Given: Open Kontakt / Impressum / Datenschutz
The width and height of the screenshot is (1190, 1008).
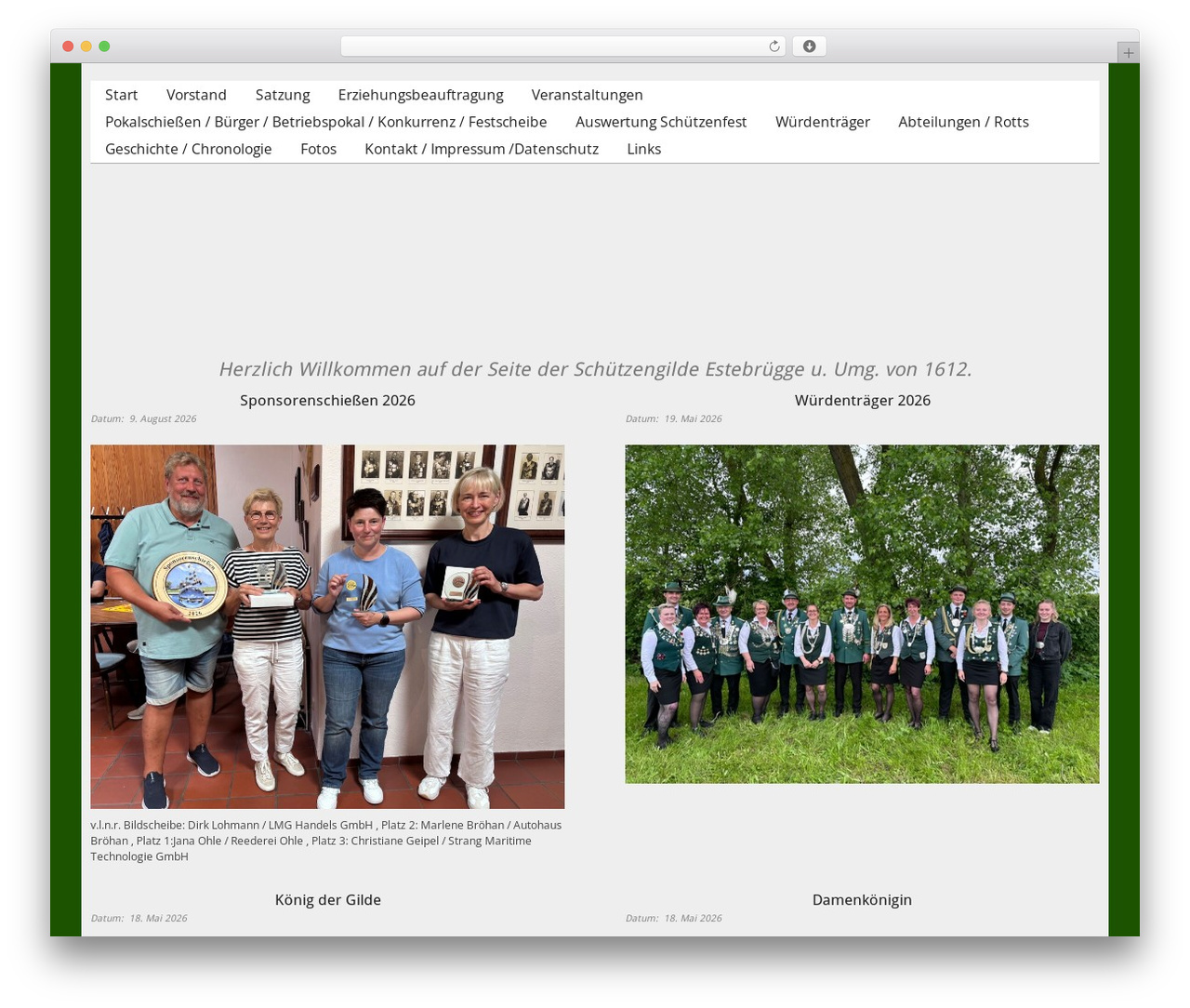Looking at the screenshot, I should click(482, 149).
